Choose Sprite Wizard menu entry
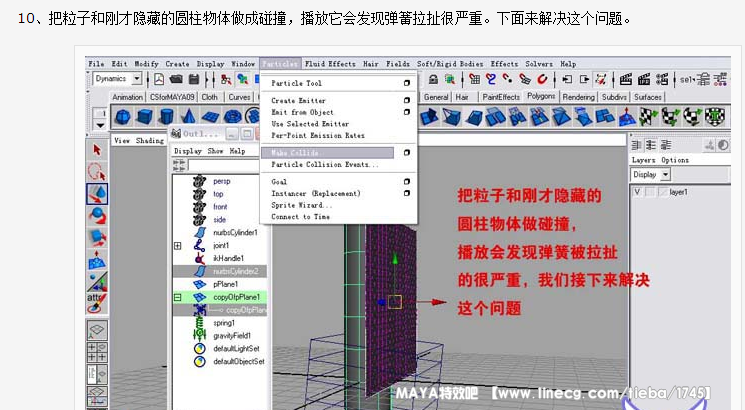 302,205
